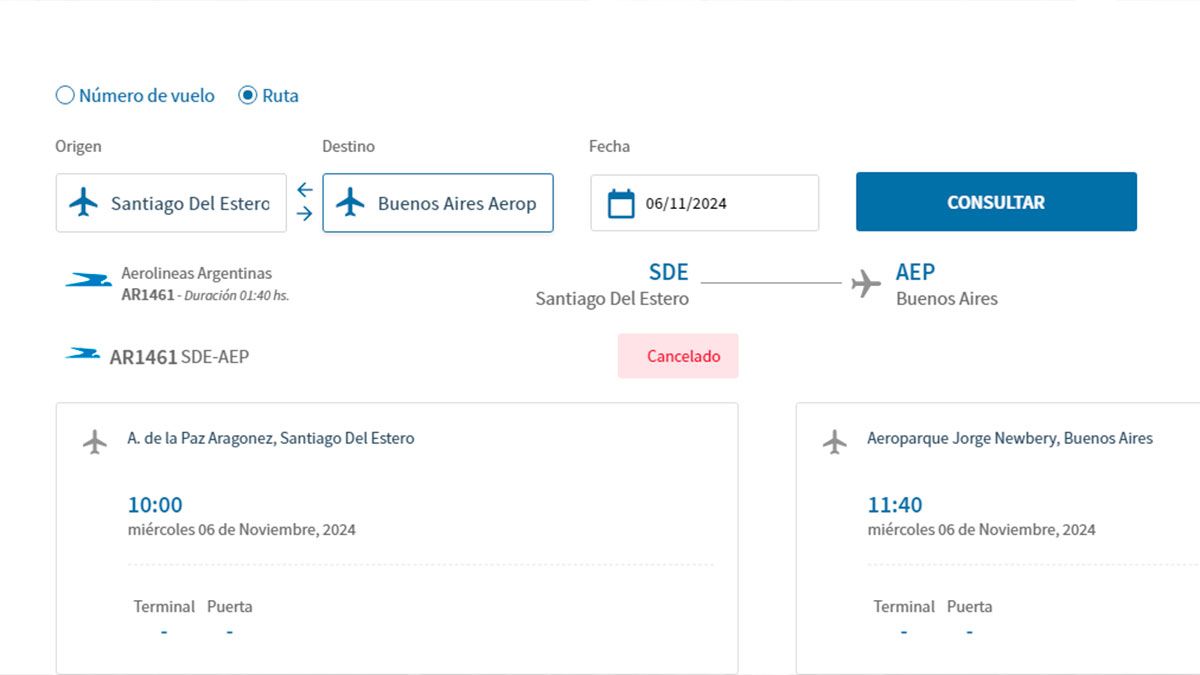Select the Número de vuelo radio button
The image size is (1200, 675).
pos(65,96)
